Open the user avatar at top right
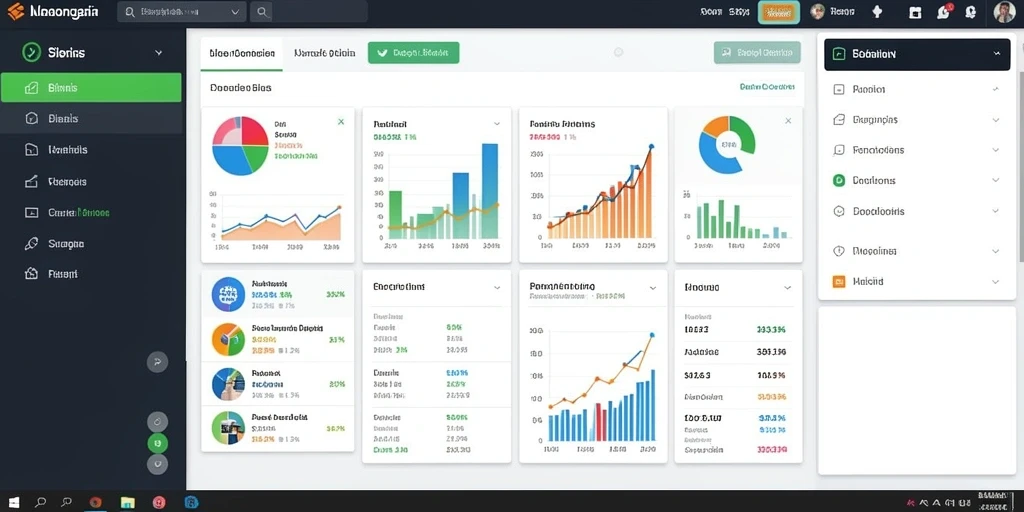1024x512 pixels. pyautogui.click(x=1004, y=12)
